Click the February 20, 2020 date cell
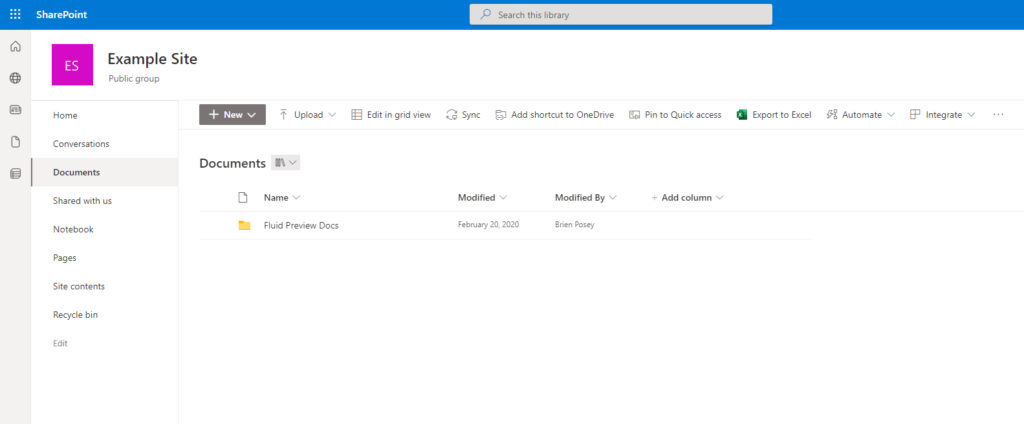 pos(488,225)
